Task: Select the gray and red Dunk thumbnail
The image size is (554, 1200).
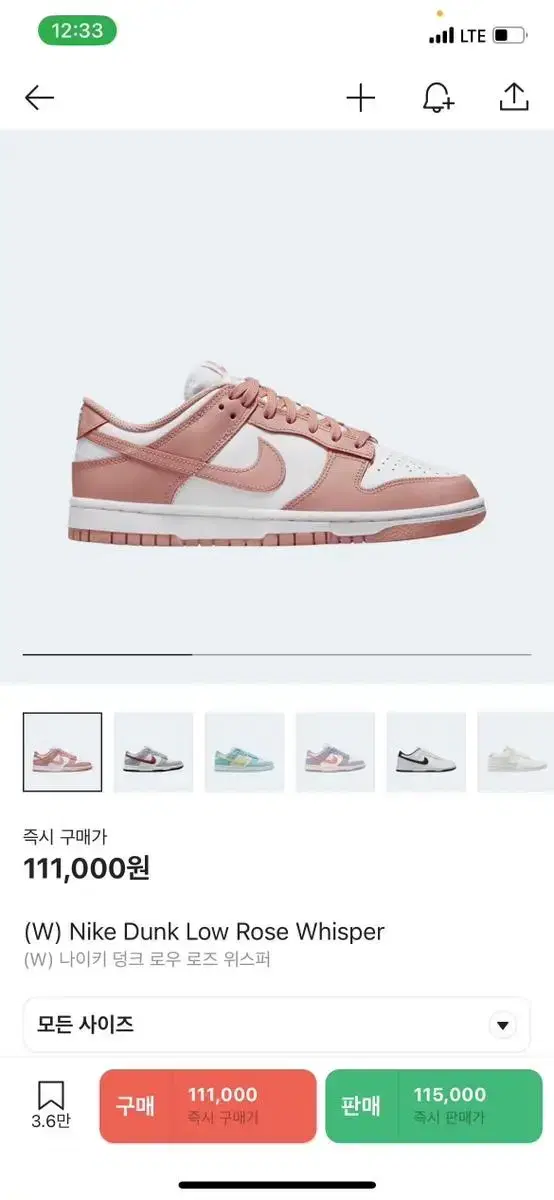Action: tap(153, 752)
